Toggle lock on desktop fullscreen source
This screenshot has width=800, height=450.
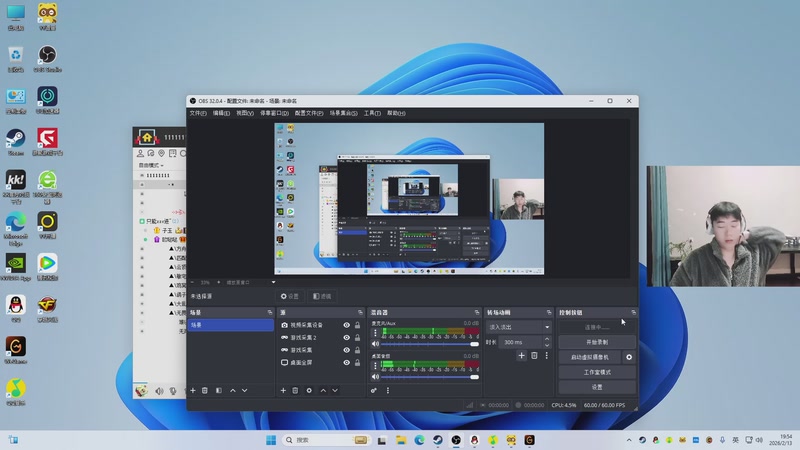click(x=357, y=363)
